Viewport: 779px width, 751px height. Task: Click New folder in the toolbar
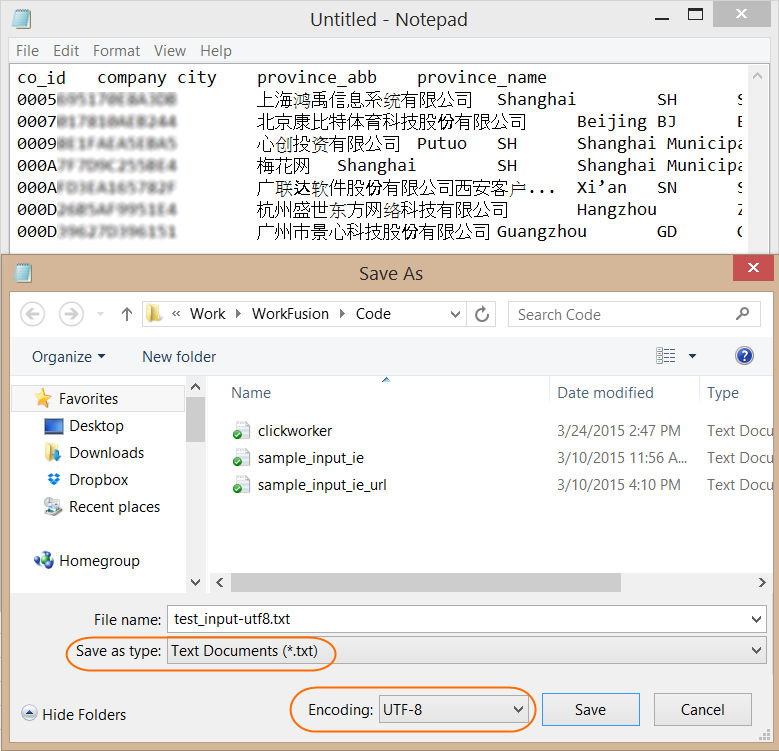point(179,357)
